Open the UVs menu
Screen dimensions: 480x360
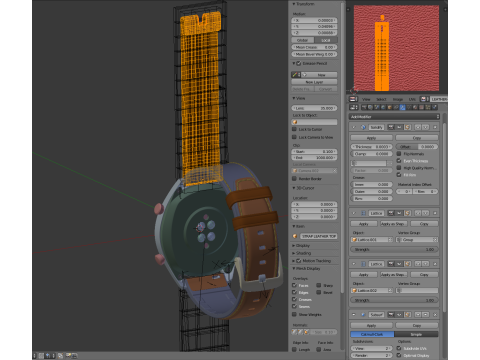[412, 99]
